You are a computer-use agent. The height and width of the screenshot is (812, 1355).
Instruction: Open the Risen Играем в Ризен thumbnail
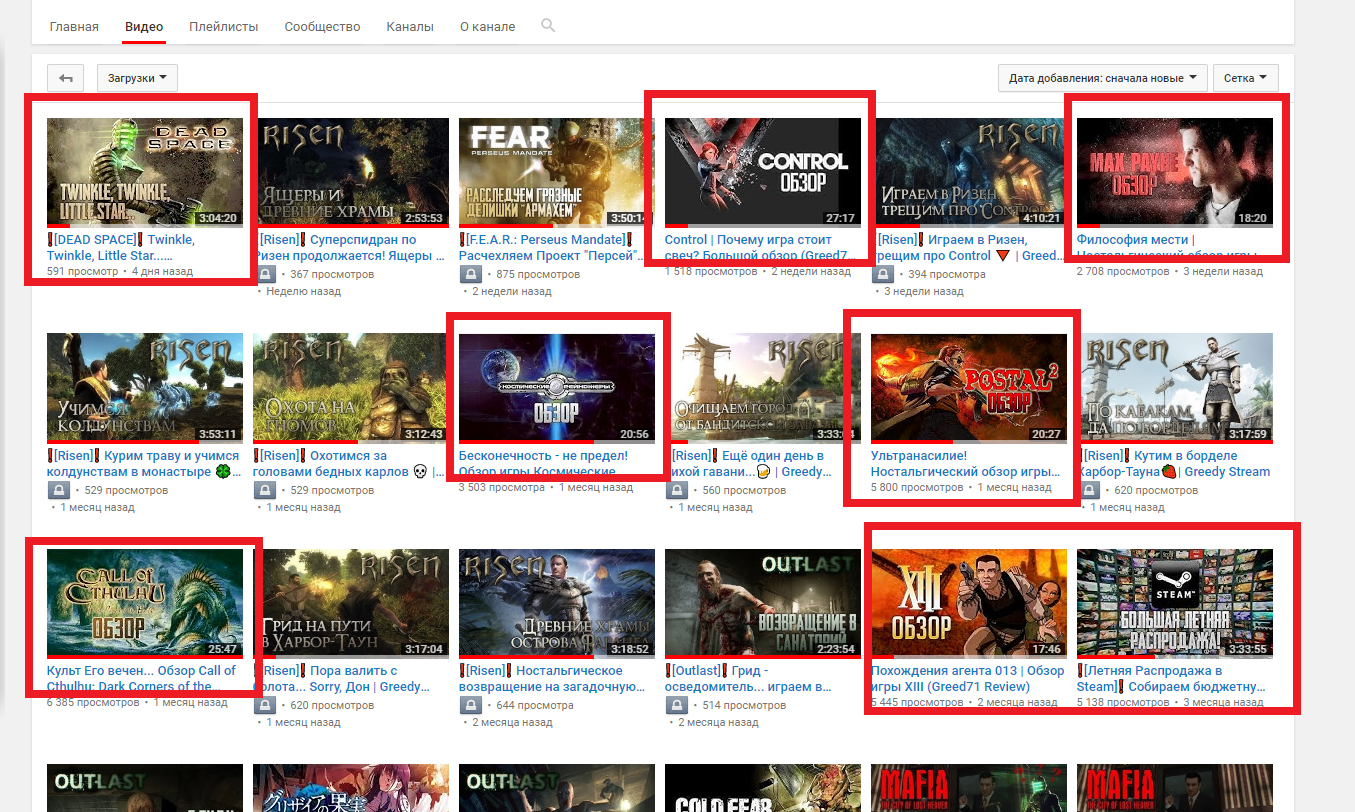[x=969, y=173]
